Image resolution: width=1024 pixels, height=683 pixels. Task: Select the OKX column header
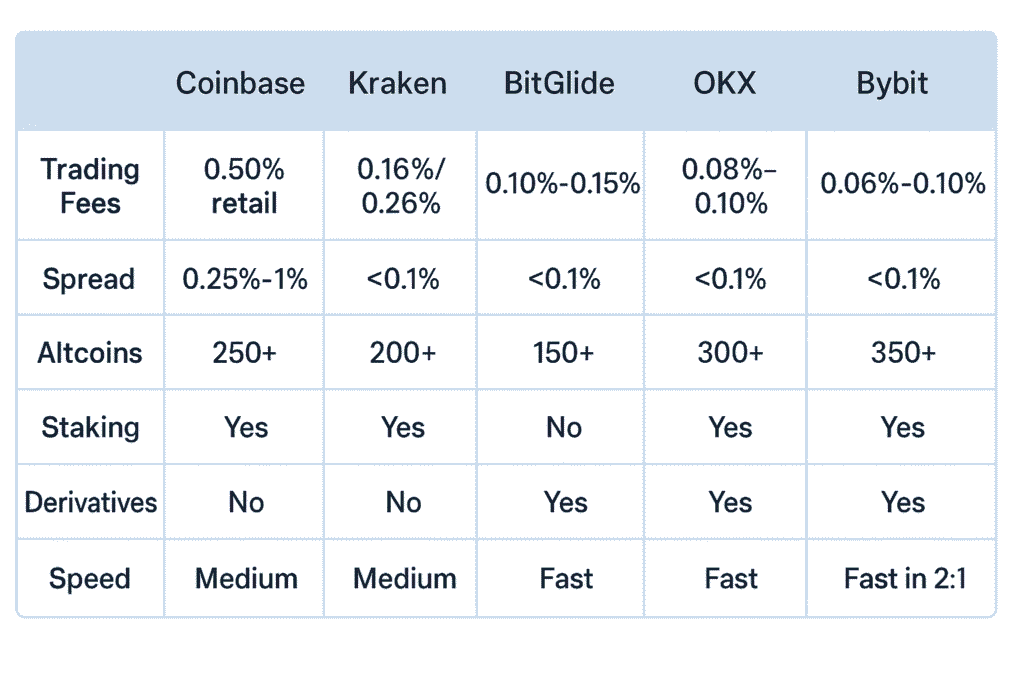coord(726,83)
